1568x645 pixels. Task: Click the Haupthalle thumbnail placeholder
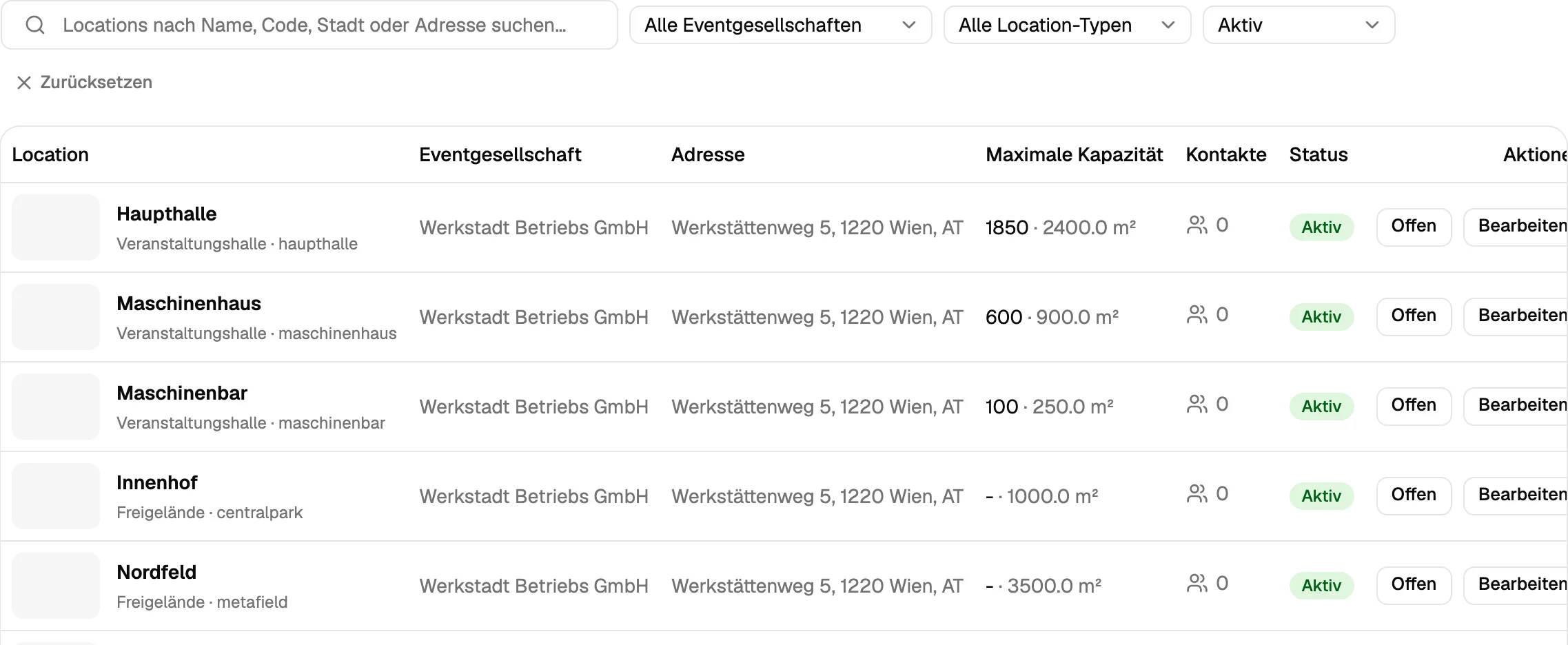(x=56, y=227)
